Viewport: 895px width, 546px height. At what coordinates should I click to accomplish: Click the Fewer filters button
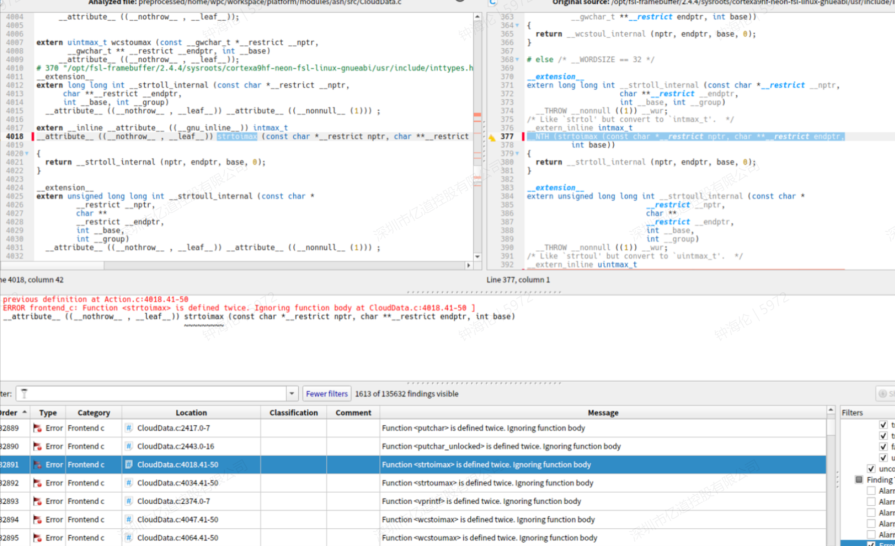coord(327,394)
